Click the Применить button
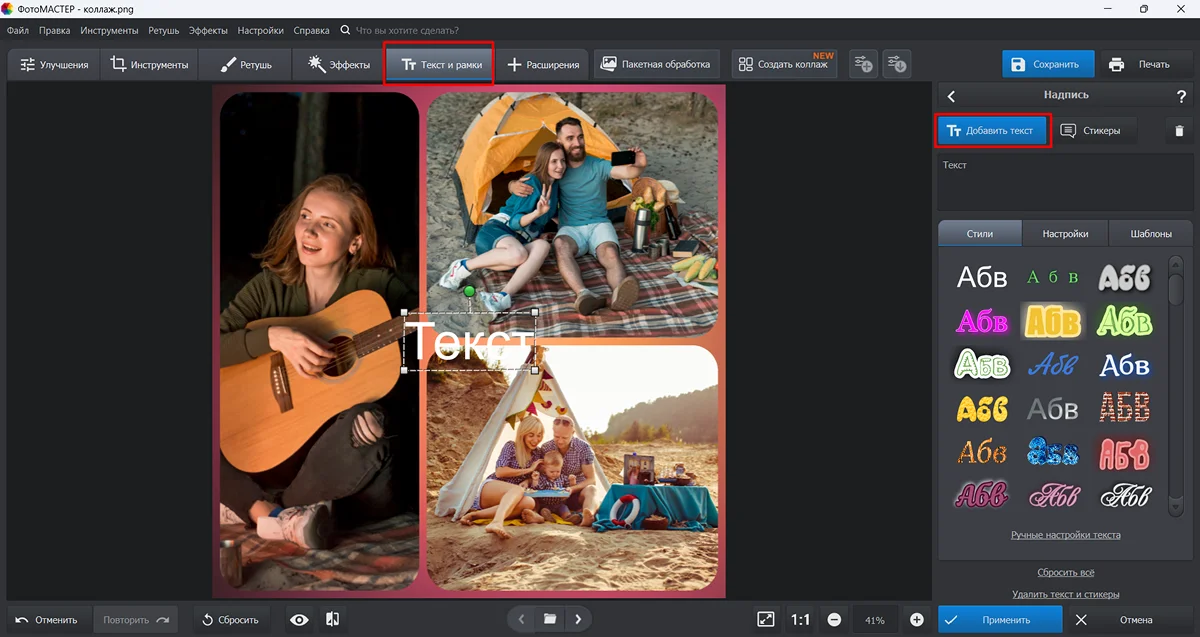This screenshot has width=1200, height=637. [x=1000, y=620]
